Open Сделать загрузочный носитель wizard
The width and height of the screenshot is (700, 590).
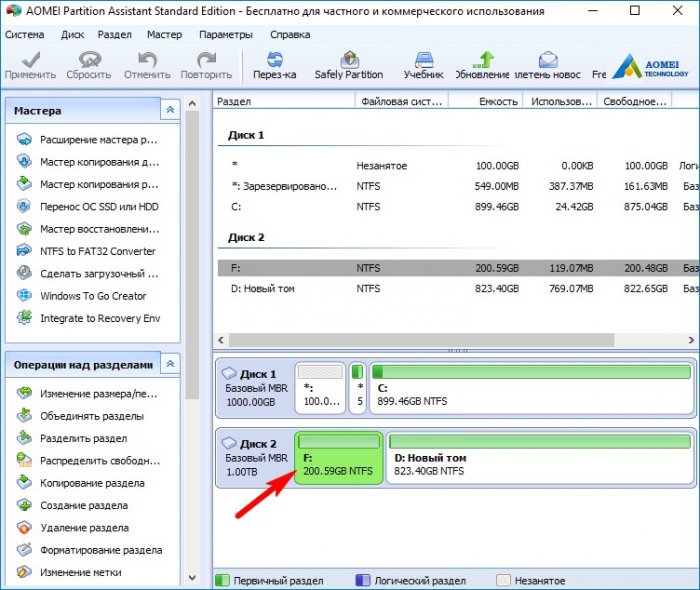pos(87,274)
